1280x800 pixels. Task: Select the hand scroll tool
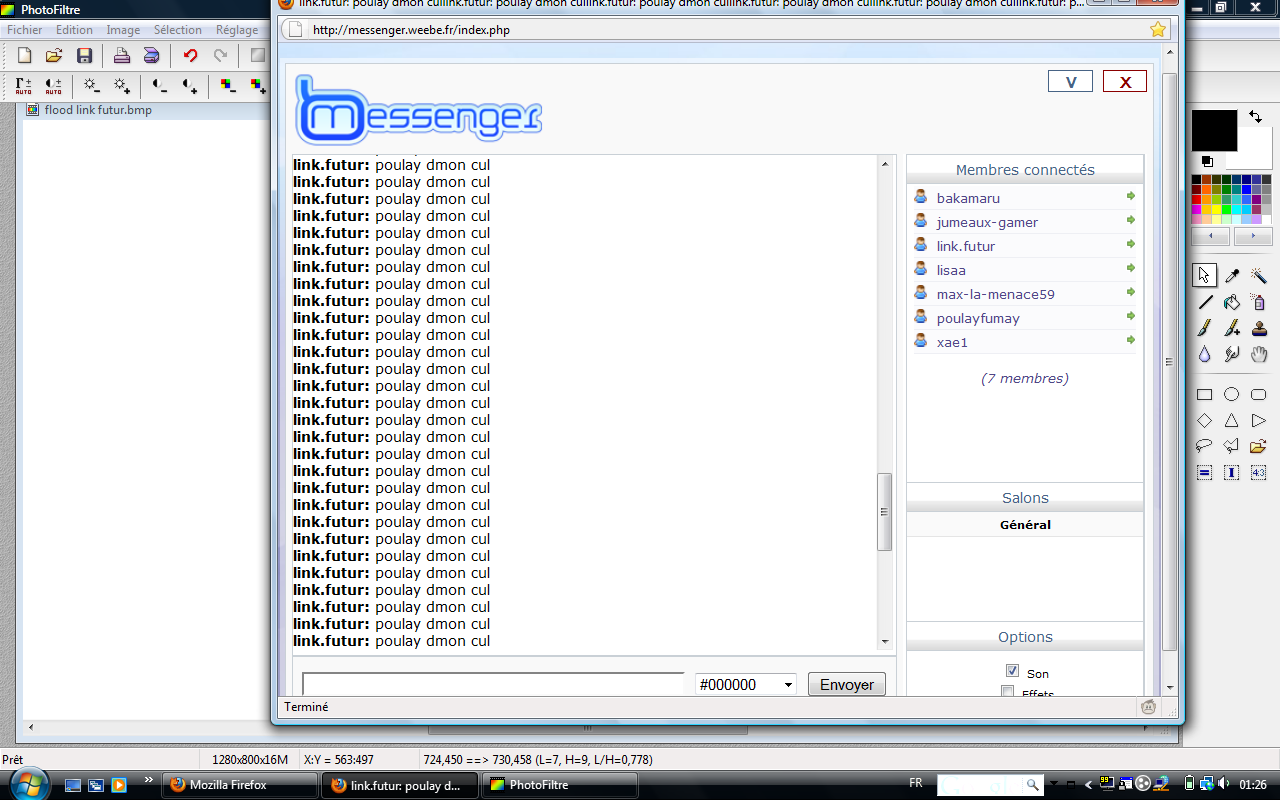coord(1259,354)
